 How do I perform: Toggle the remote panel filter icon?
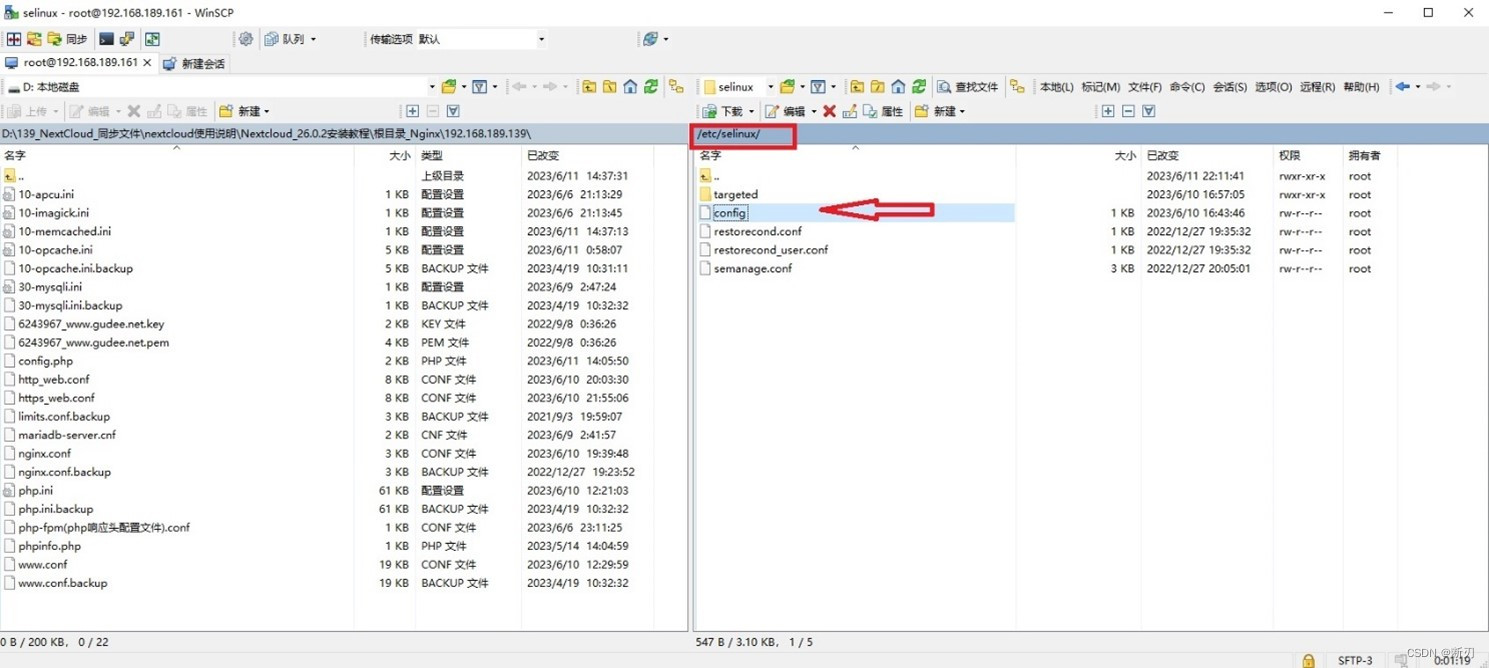(820, 87)
